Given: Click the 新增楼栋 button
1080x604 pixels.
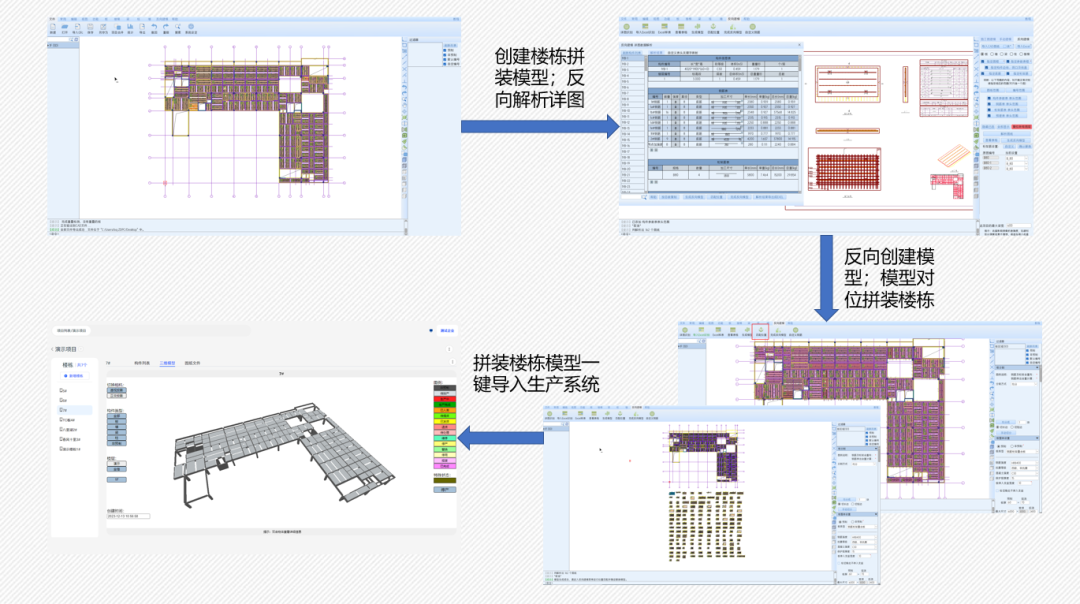Looking at the screenshot, I should [76, 376].
